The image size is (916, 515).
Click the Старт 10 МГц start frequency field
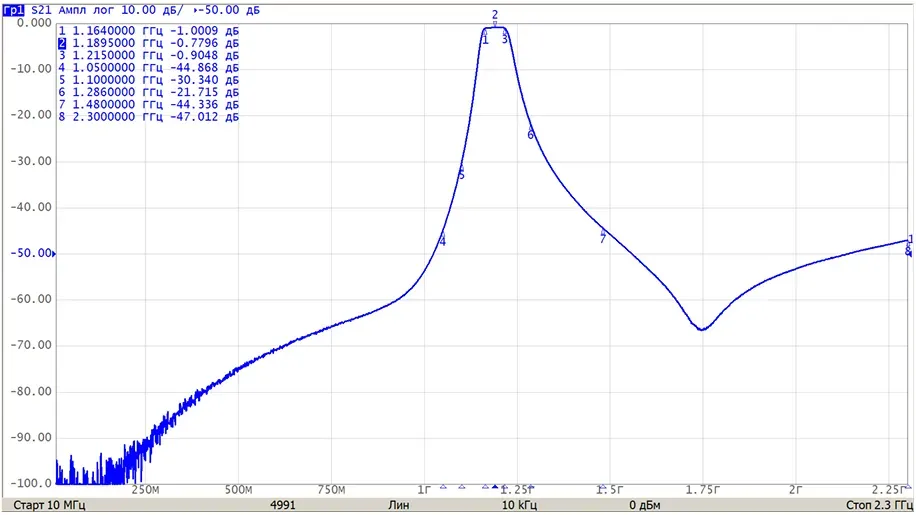click(49, 505)
